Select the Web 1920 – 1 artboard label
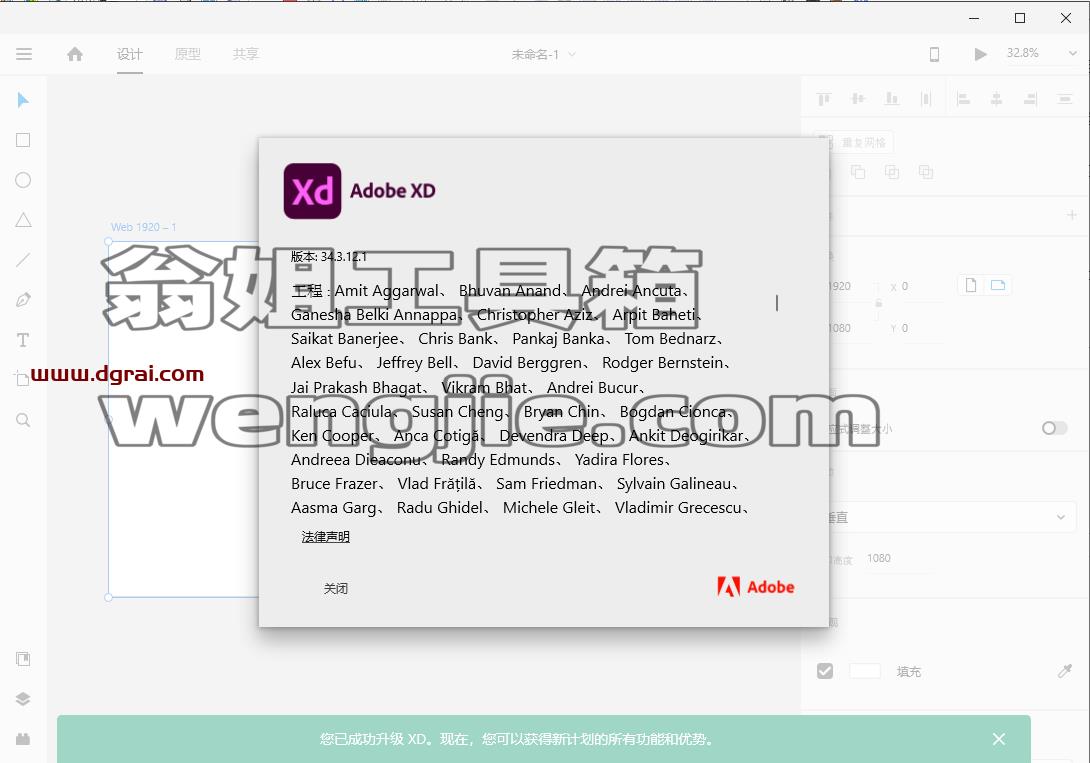Screen dimensions: 1090x763 click(x=143, y=227)
